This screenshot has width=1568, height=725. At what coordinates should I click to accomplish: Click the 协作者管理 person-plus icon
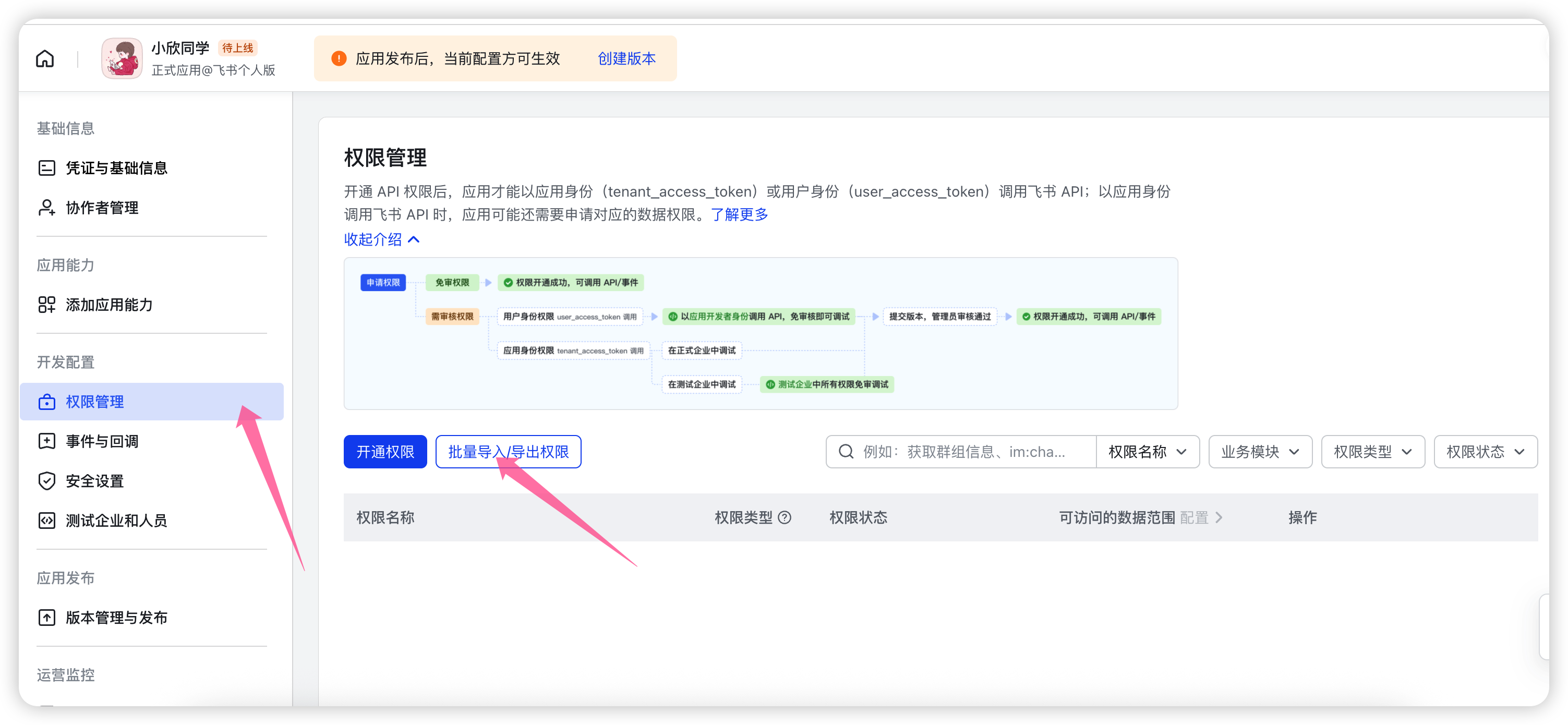(x=47, y=208)
